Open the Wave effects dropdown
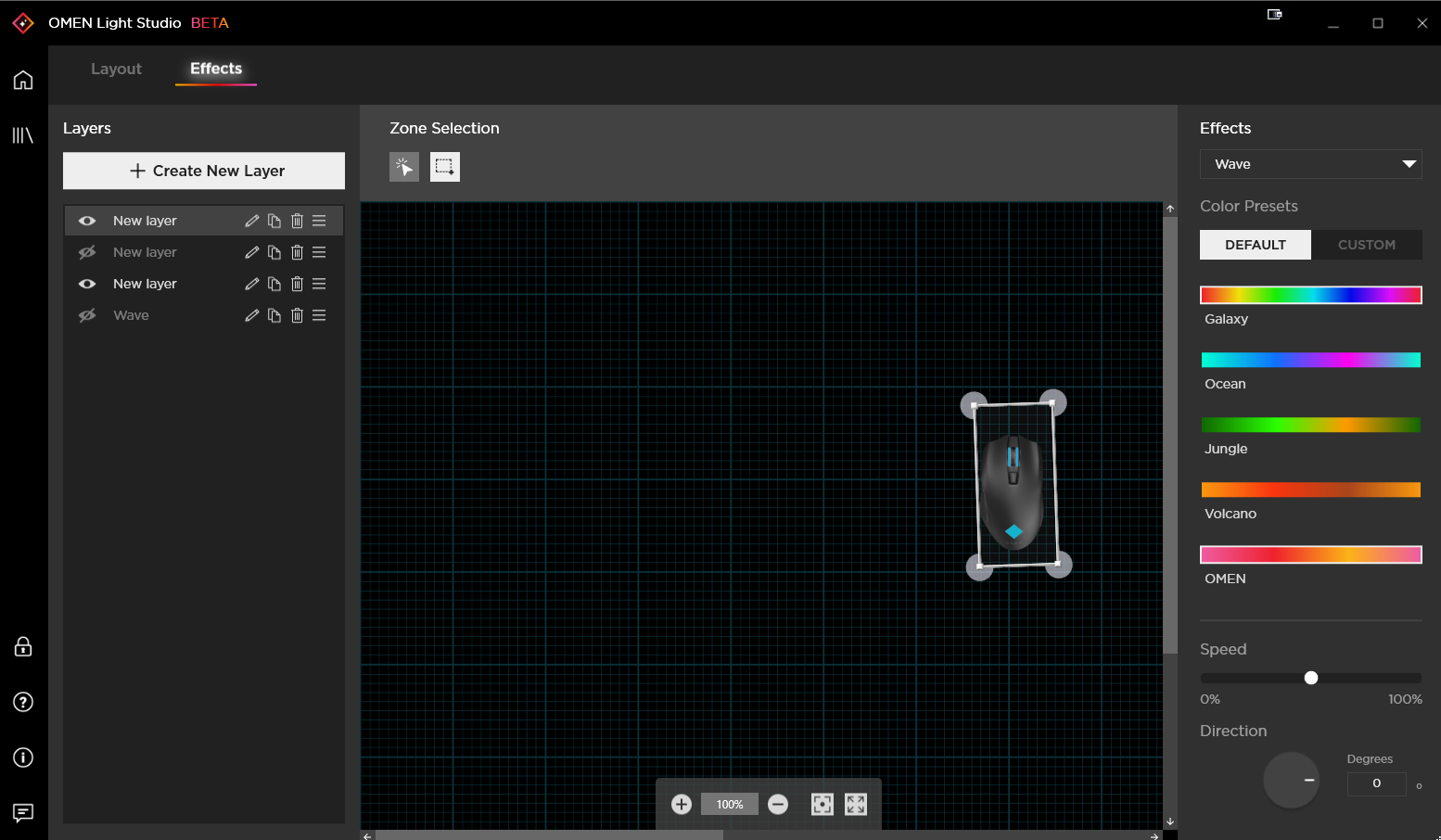 click(x=1311, y=164)
